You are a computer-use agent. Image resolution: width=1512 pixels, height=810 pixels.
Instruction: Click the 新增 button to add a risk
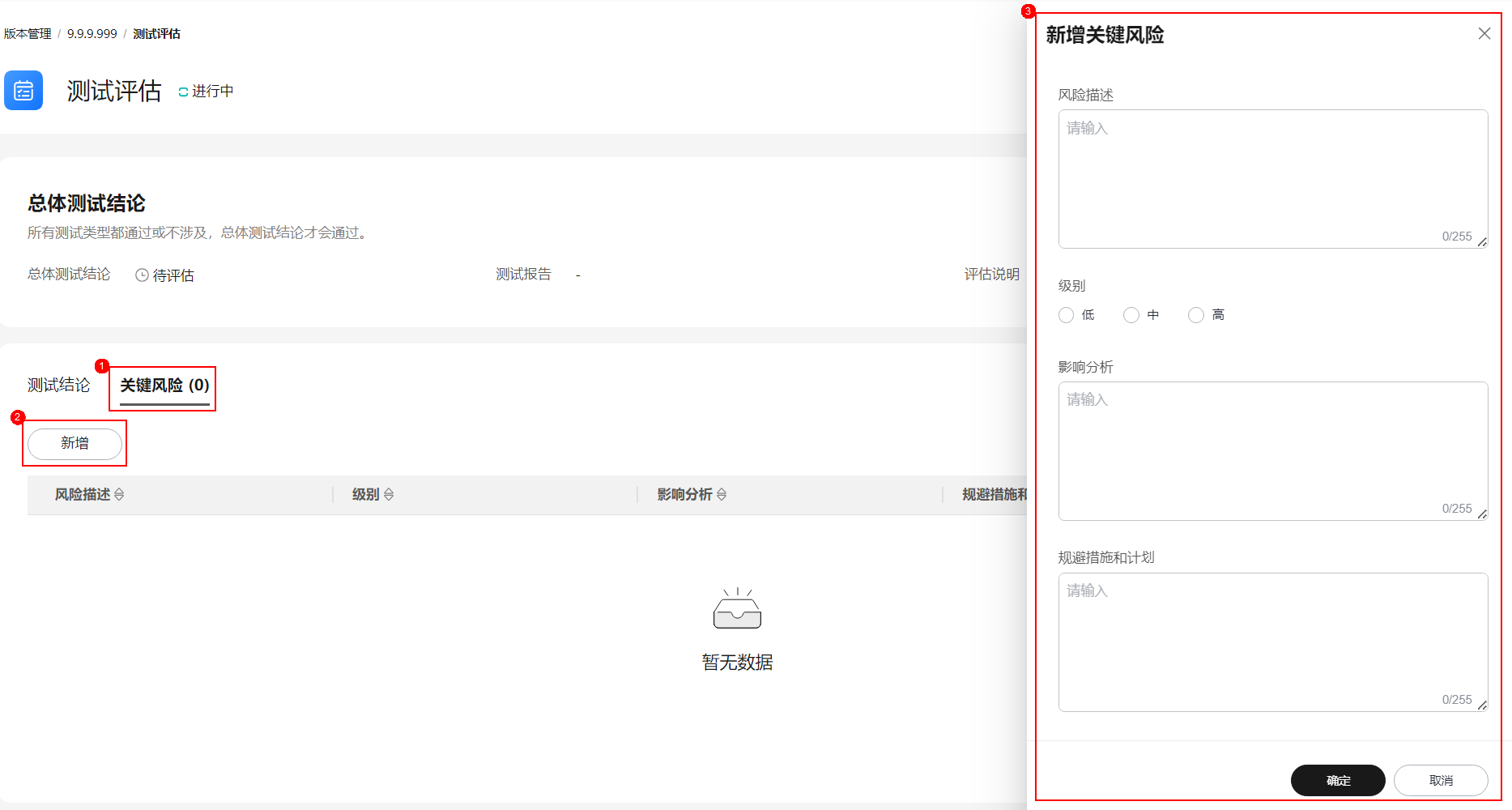75,443
